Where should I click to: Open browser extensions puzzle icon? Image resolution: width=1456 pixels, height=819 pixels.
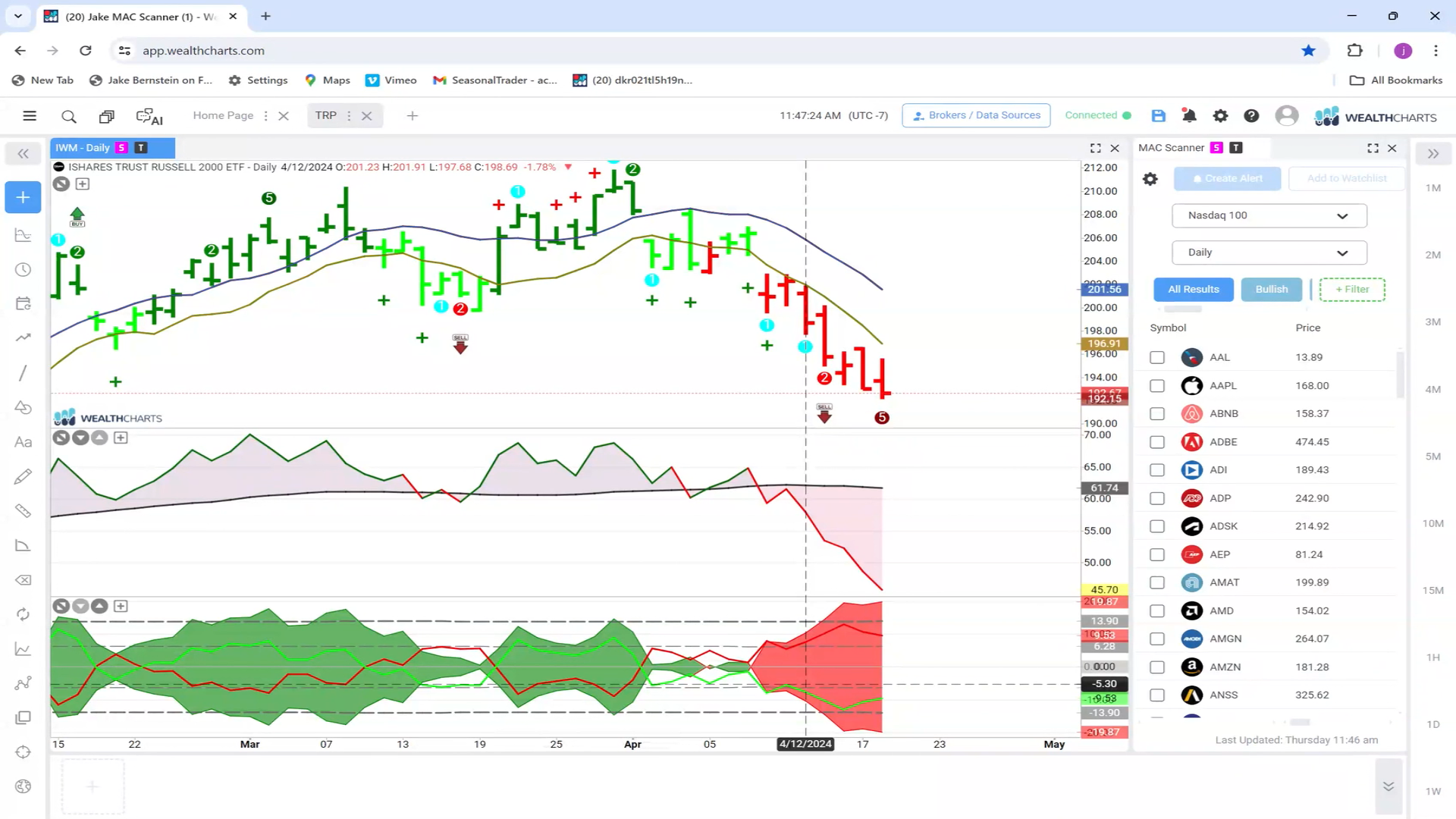[1354, 51]
